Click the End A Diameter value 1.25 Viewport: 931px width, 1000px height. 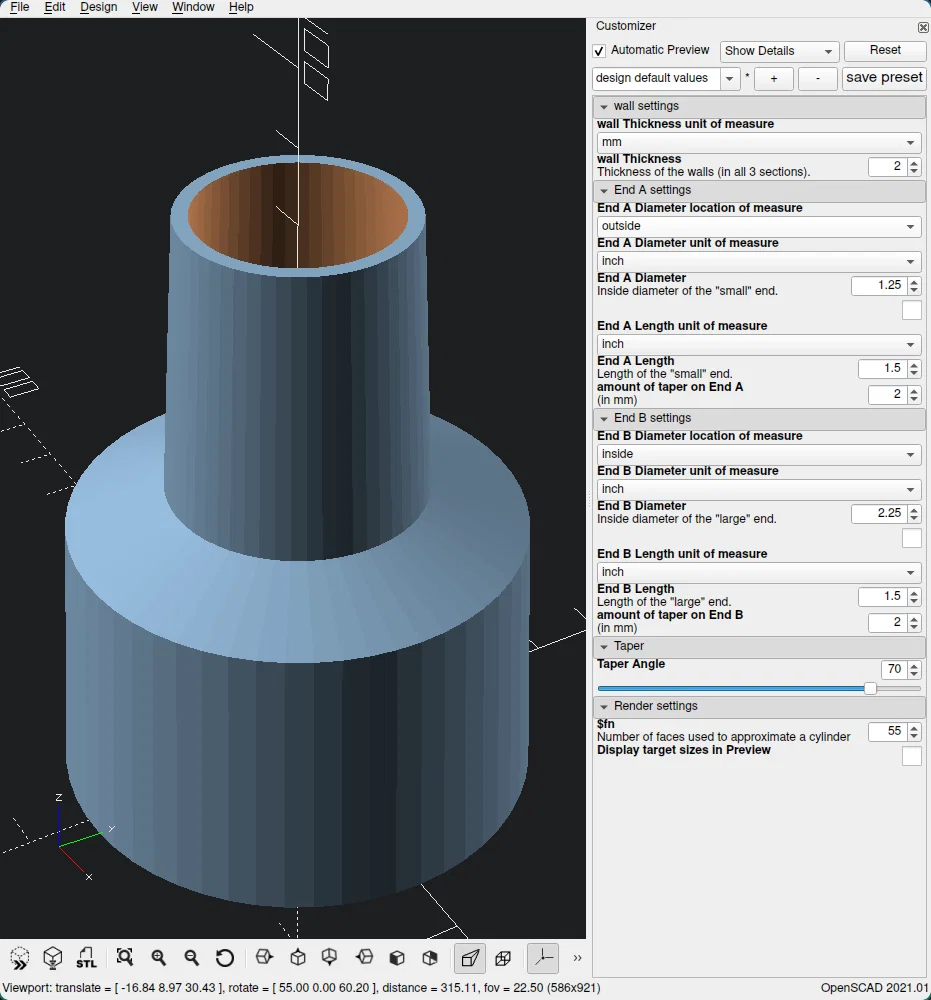tap(879, 286)
